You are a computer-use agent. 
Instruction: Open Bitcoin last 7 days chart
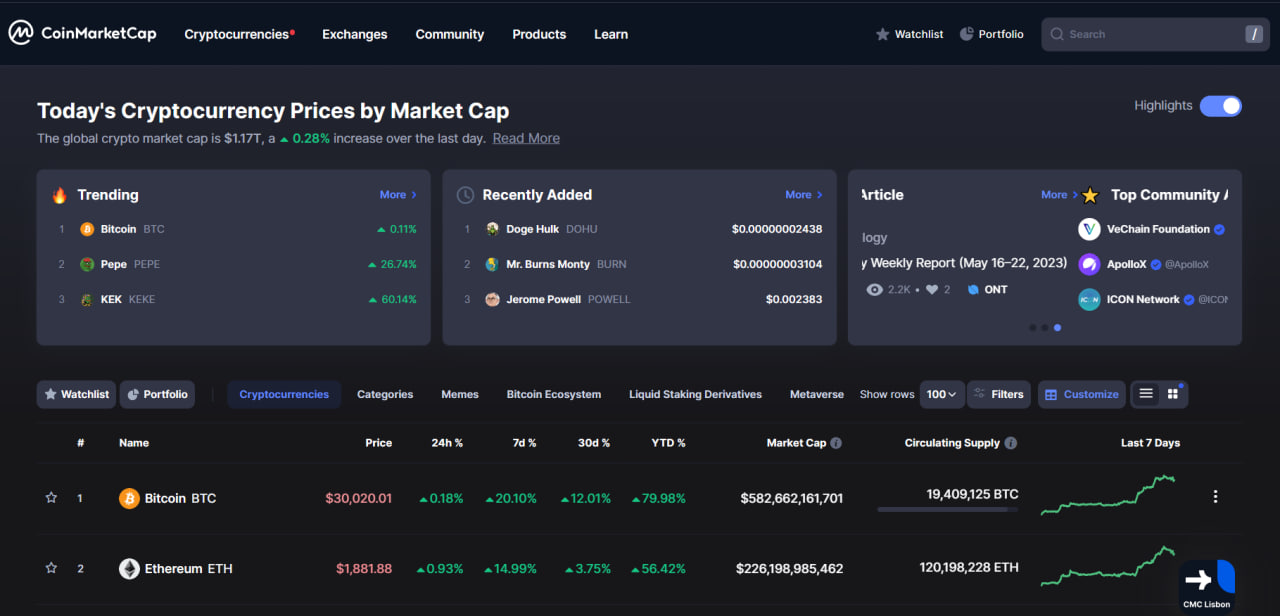[1110, 496]
